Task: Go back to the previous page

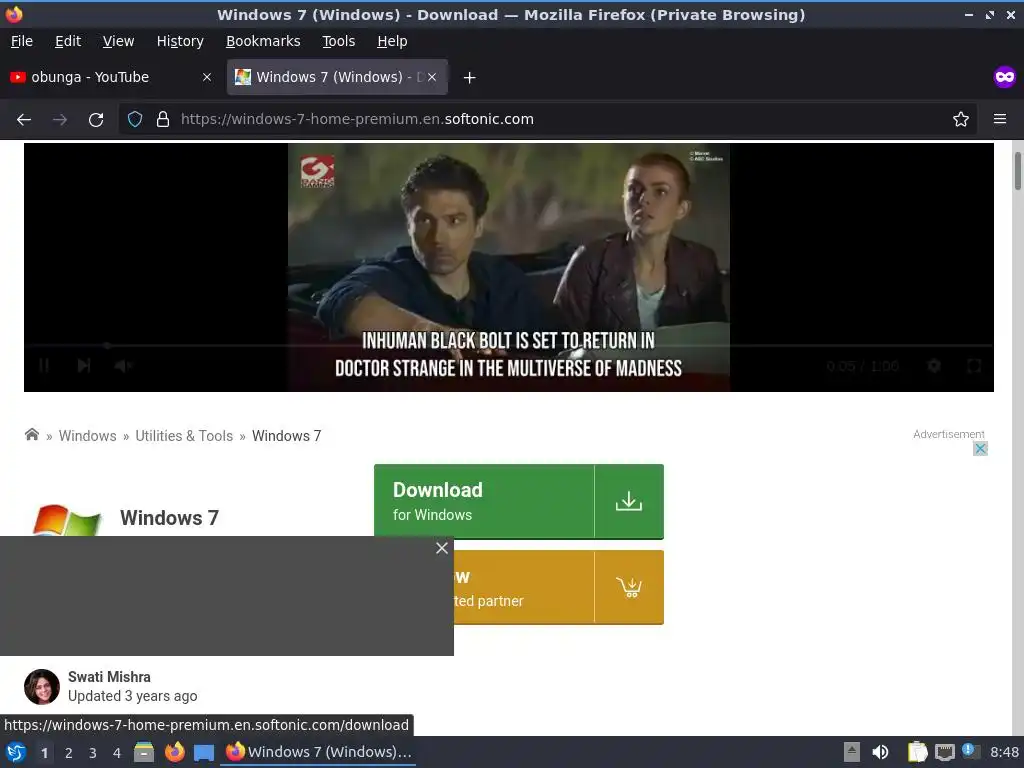Action: pyautogui.click(x=24, y=120)
